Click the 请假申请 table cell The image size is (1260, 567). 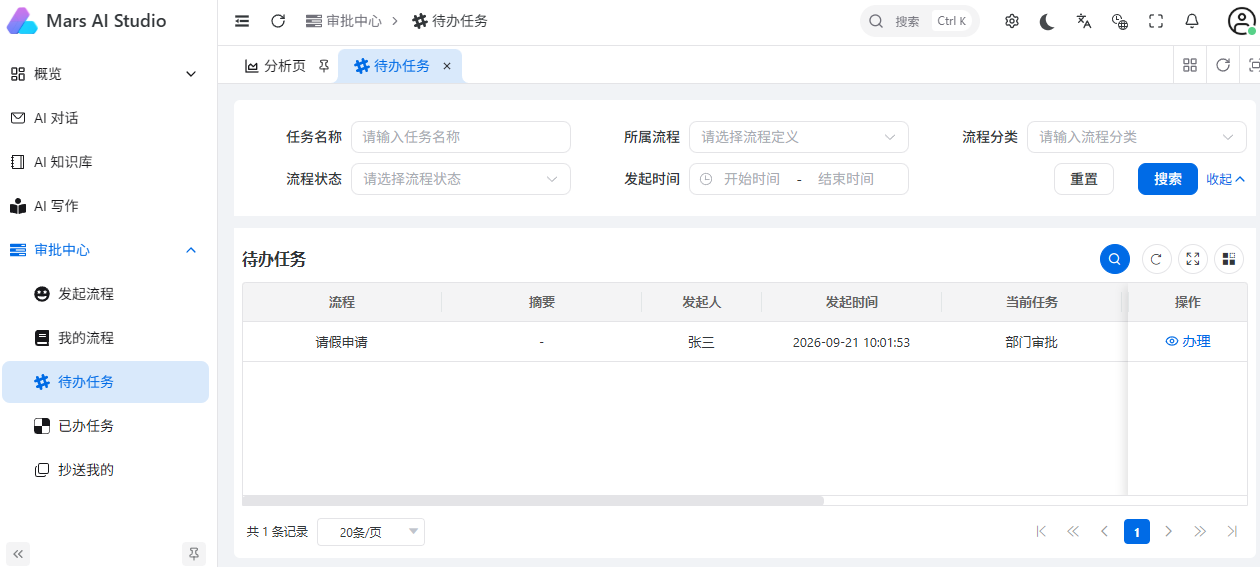click(342, 342)
